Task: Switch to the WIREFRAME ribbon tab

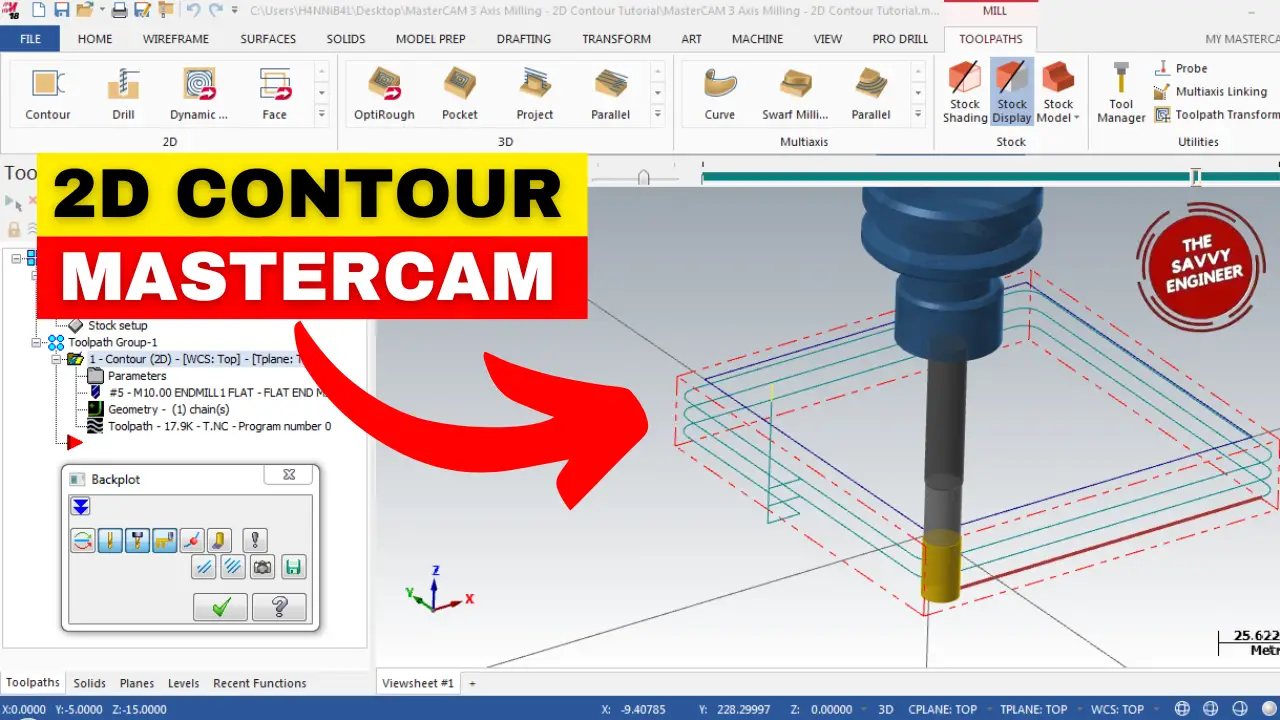Action: [175, 39]
